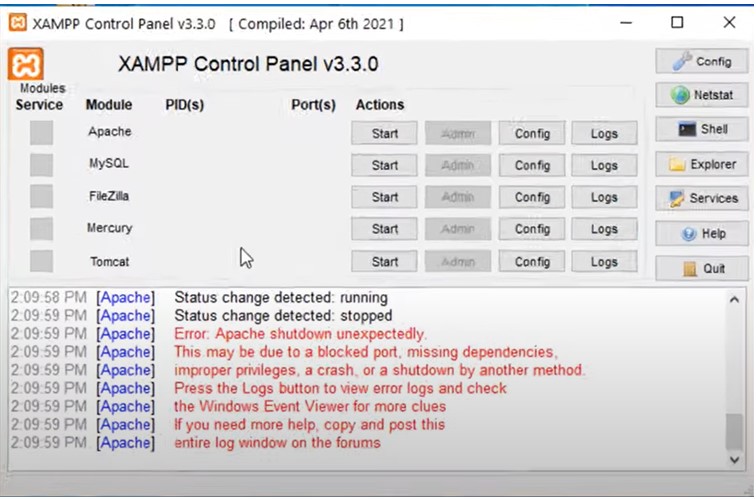
Task: Click the Apache Admin button
Action: coord(458,133)
